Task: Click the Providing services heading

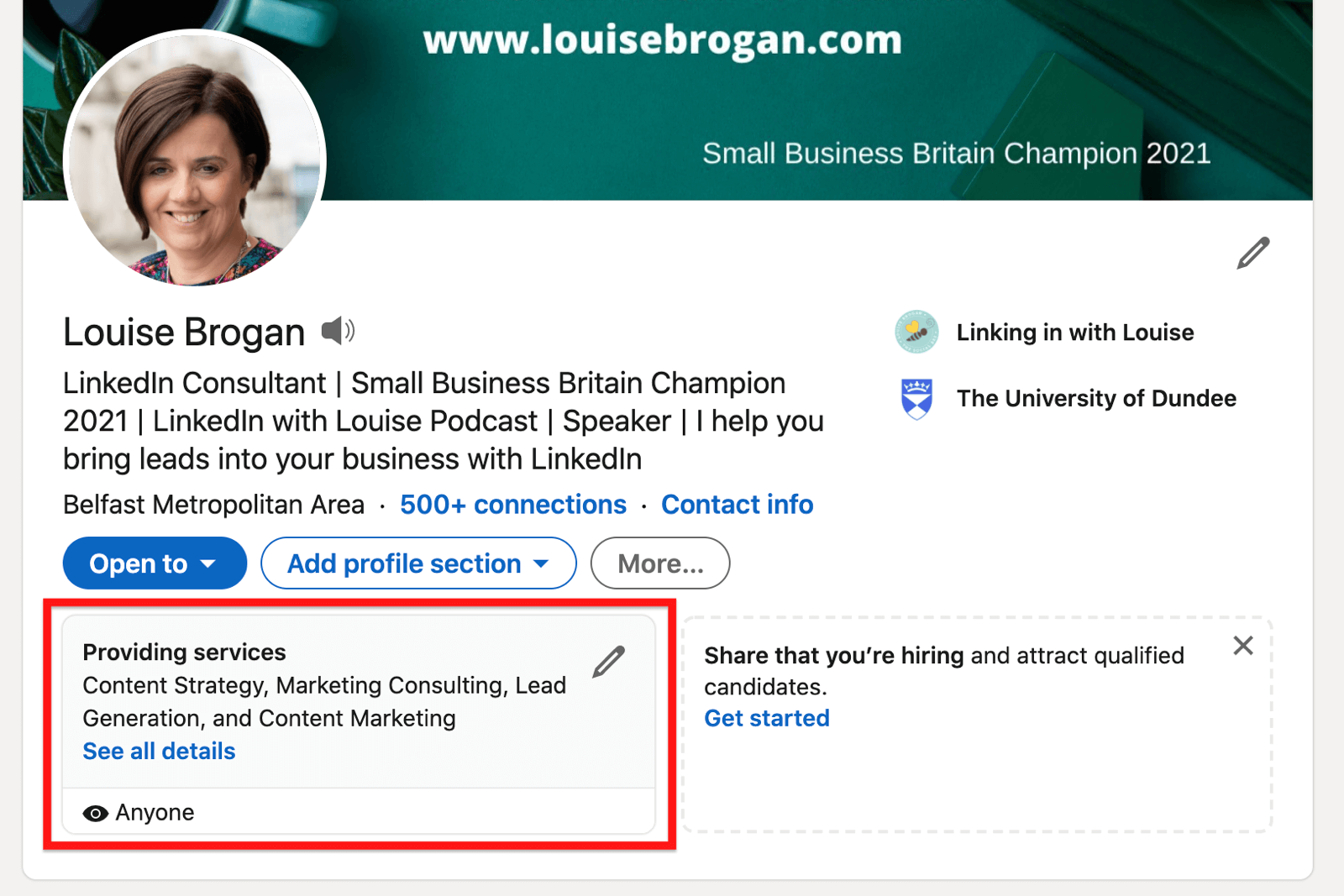Action: click(x=184, y=652)
